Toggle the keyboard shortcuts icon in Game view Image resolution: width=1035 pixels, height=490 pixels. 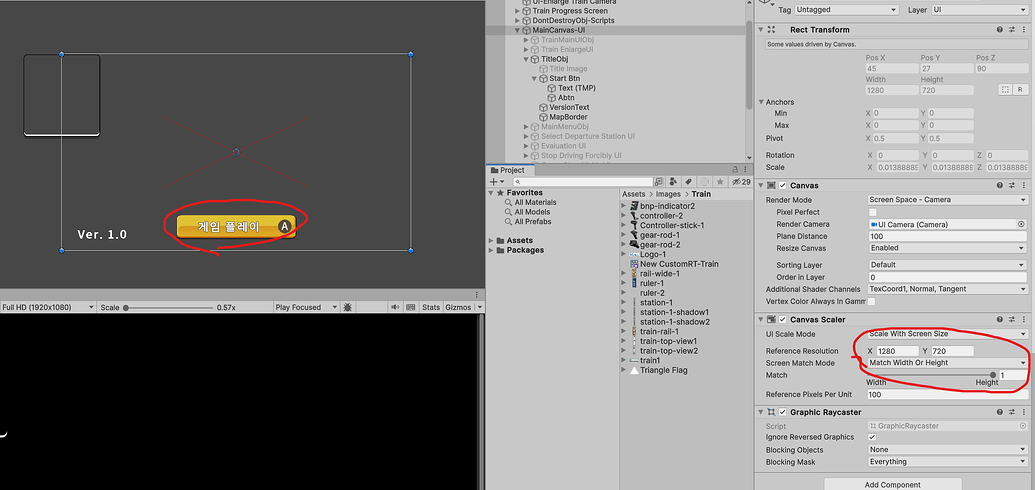click(x=410, y=307)
